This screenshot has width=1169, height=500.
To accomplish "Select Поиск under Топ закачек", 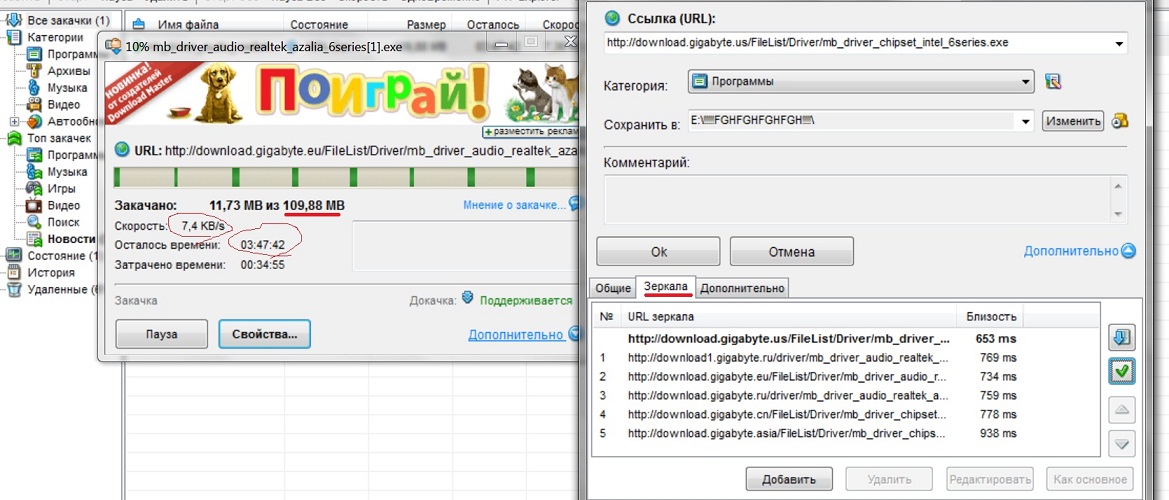I will (63, 222).
